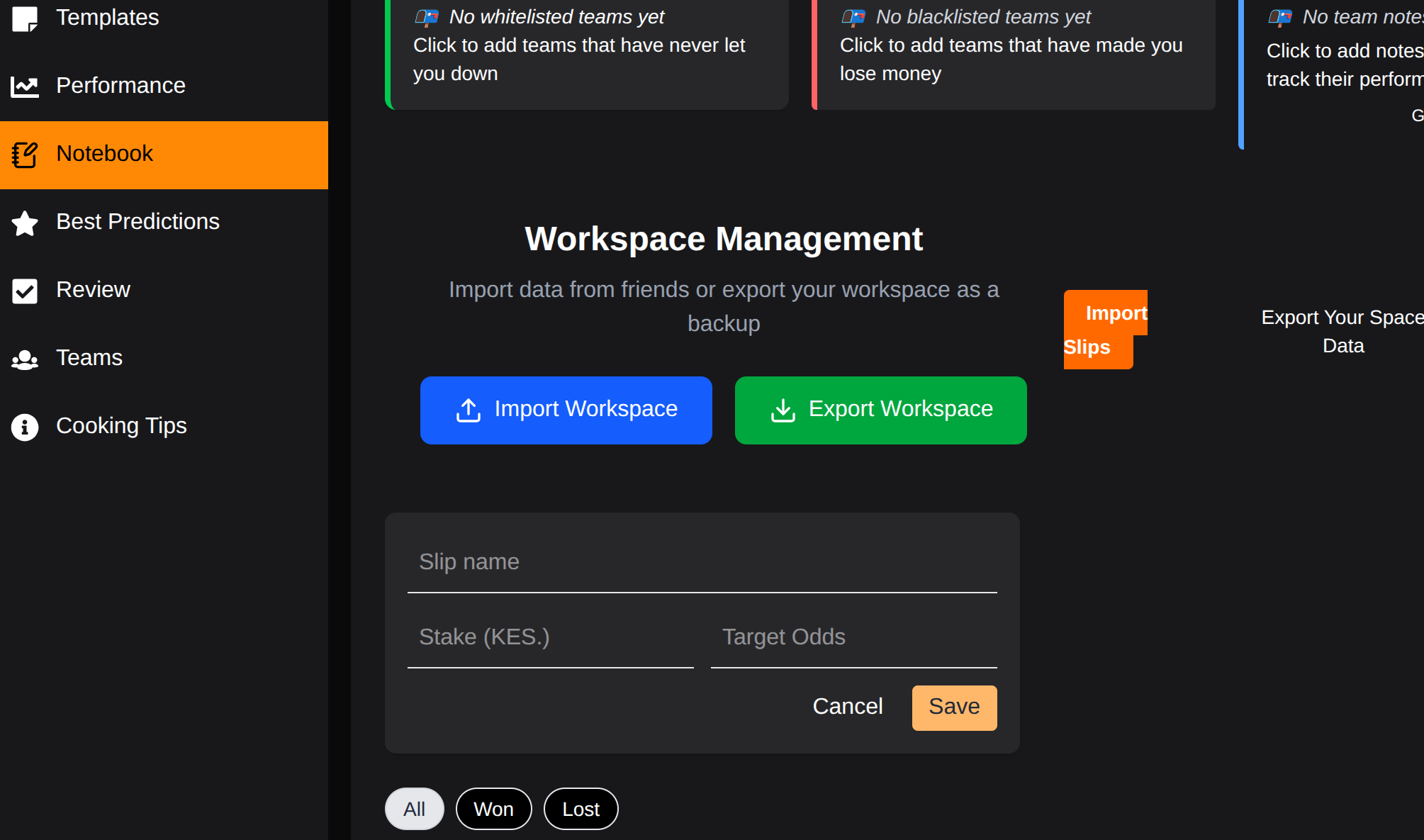Focus the Slip name input field

tap(702, 563)
